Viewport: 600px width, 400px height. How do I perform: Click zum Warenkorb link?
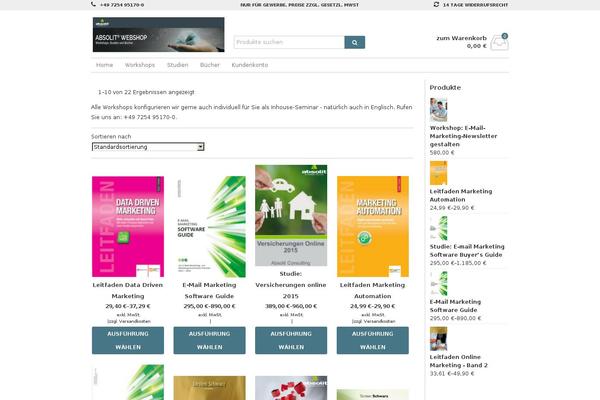point(461,38)
